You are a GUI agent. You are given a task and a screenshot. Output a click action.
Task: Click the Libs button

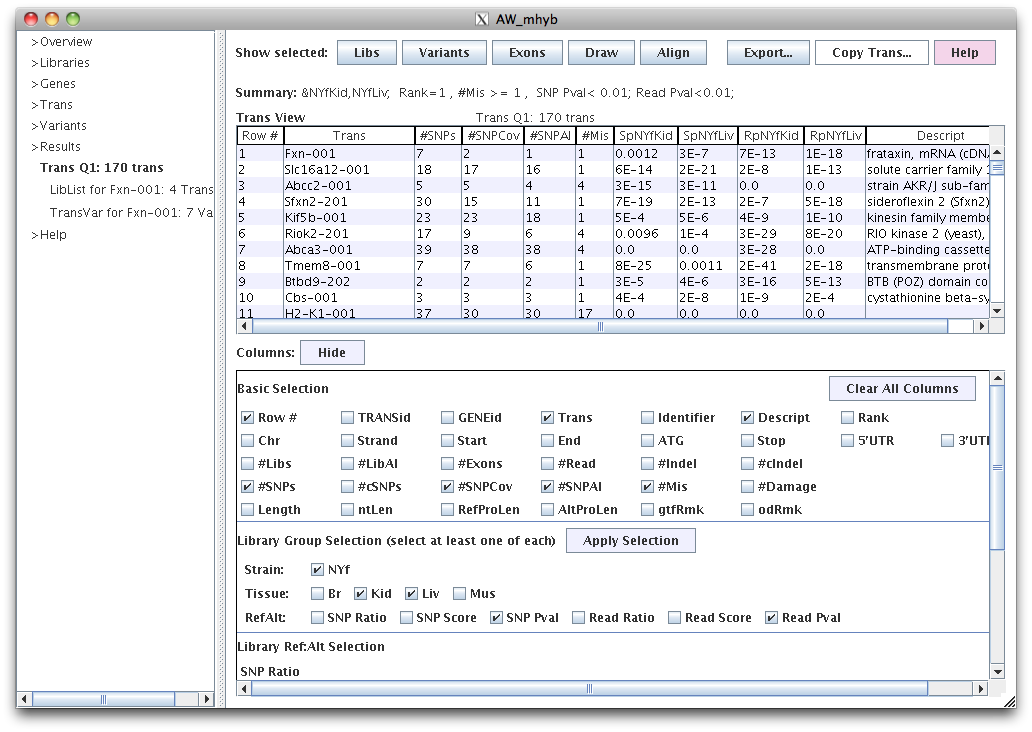(x=366, y=53)
